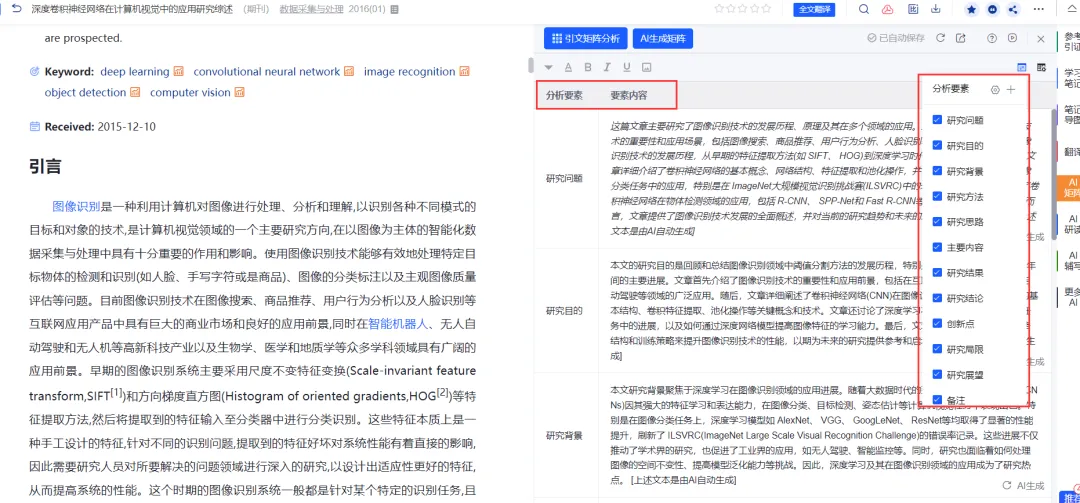Screen dimensions: 1080x503
Task: Add element with plus icon in 分析要素 popup
Action: click(x=1010, y=90)
